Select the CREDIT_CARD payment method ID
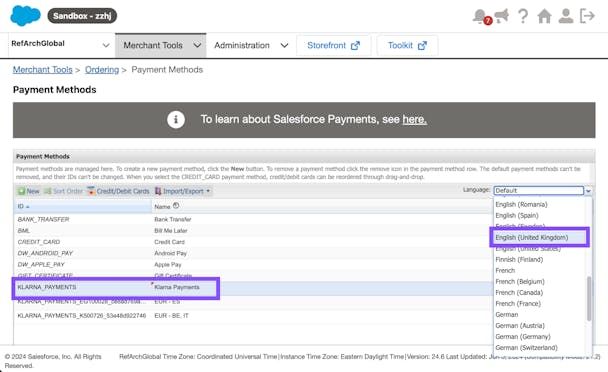This screenshot has width=608, height=372. click(x=39, y=242)
